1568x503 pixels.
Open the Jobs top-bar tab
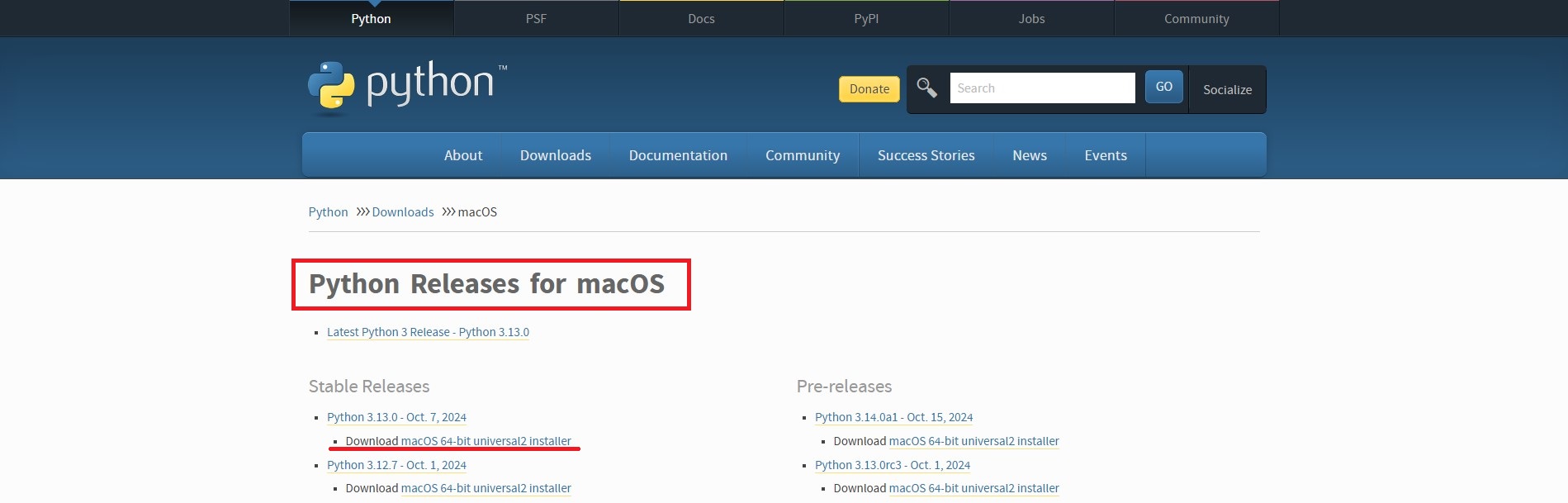click(x=1031, y=18)
